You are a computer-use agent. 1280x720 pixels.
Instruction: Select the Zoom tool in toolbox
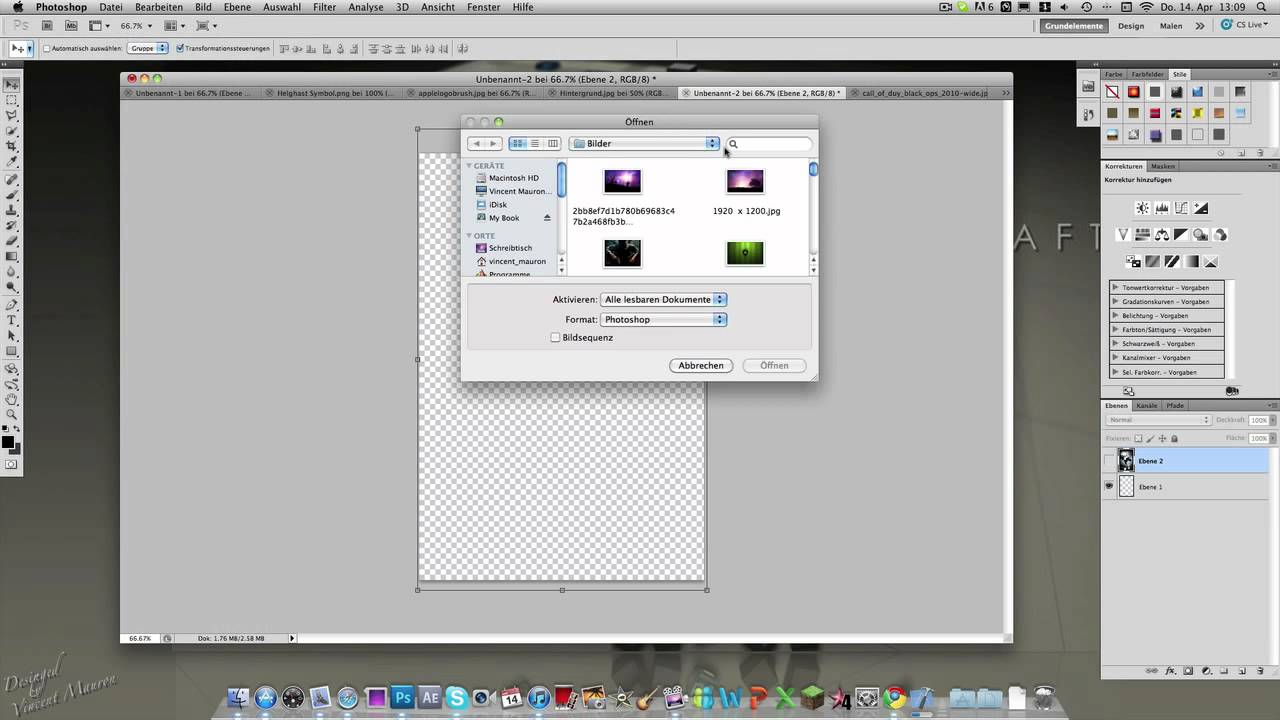click(12, 413)
